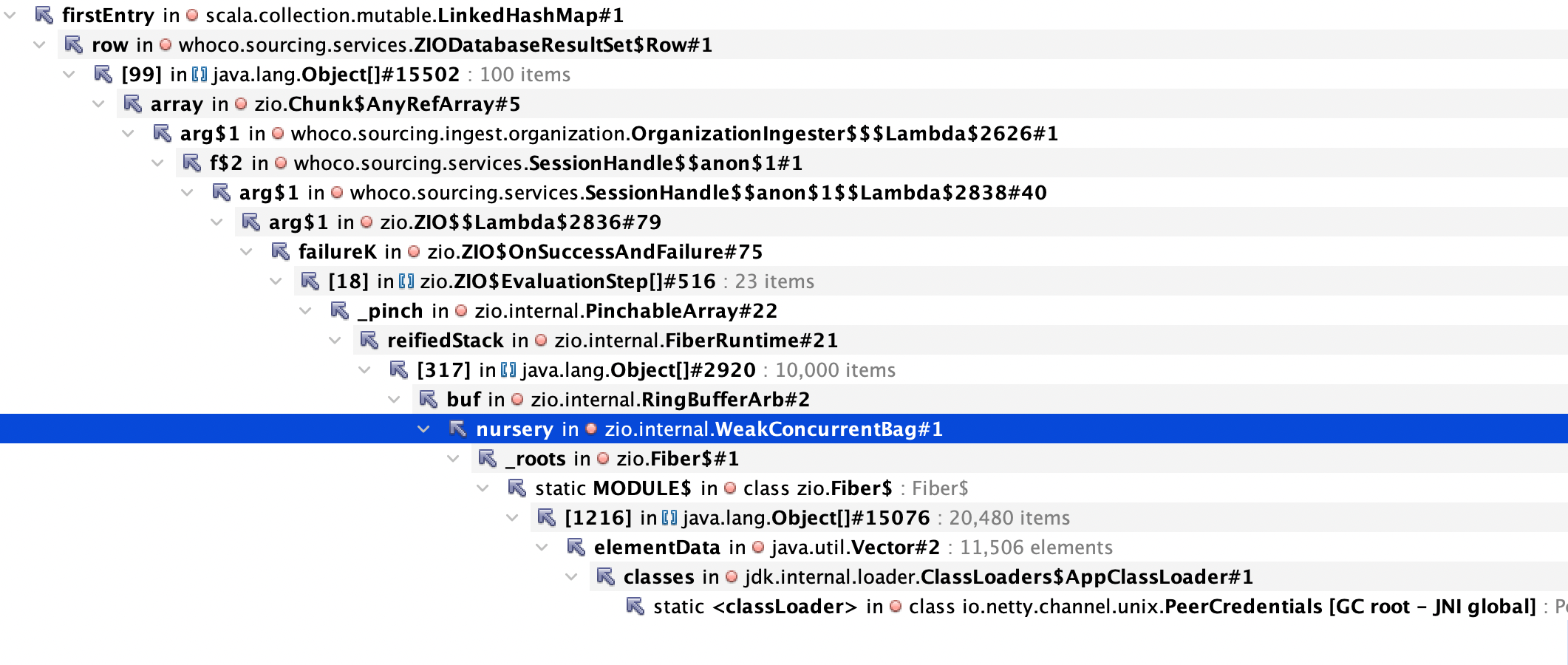Viewport: 1568px width, 665px height.
Task: Select the [1216] in Object[]#15076 entry
Action: pyautogui.click(x=739, y=517)
